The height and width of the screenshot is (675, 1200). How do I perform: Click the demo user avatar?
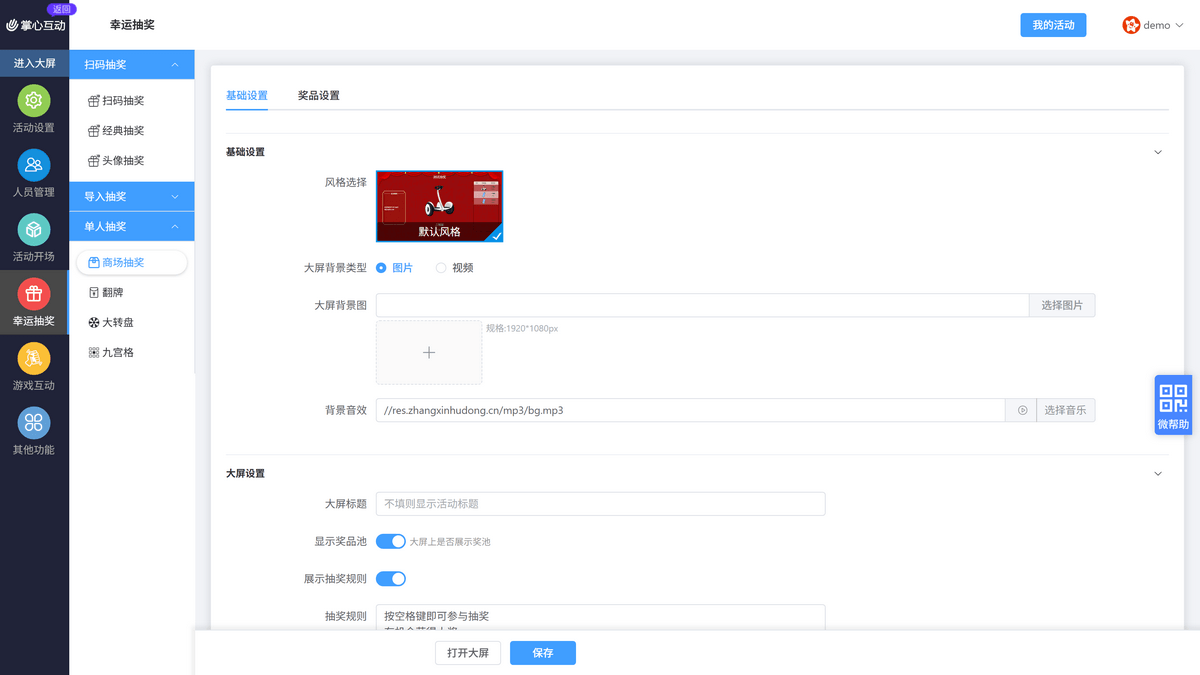pyautogui.click(x=1131, y=25)
